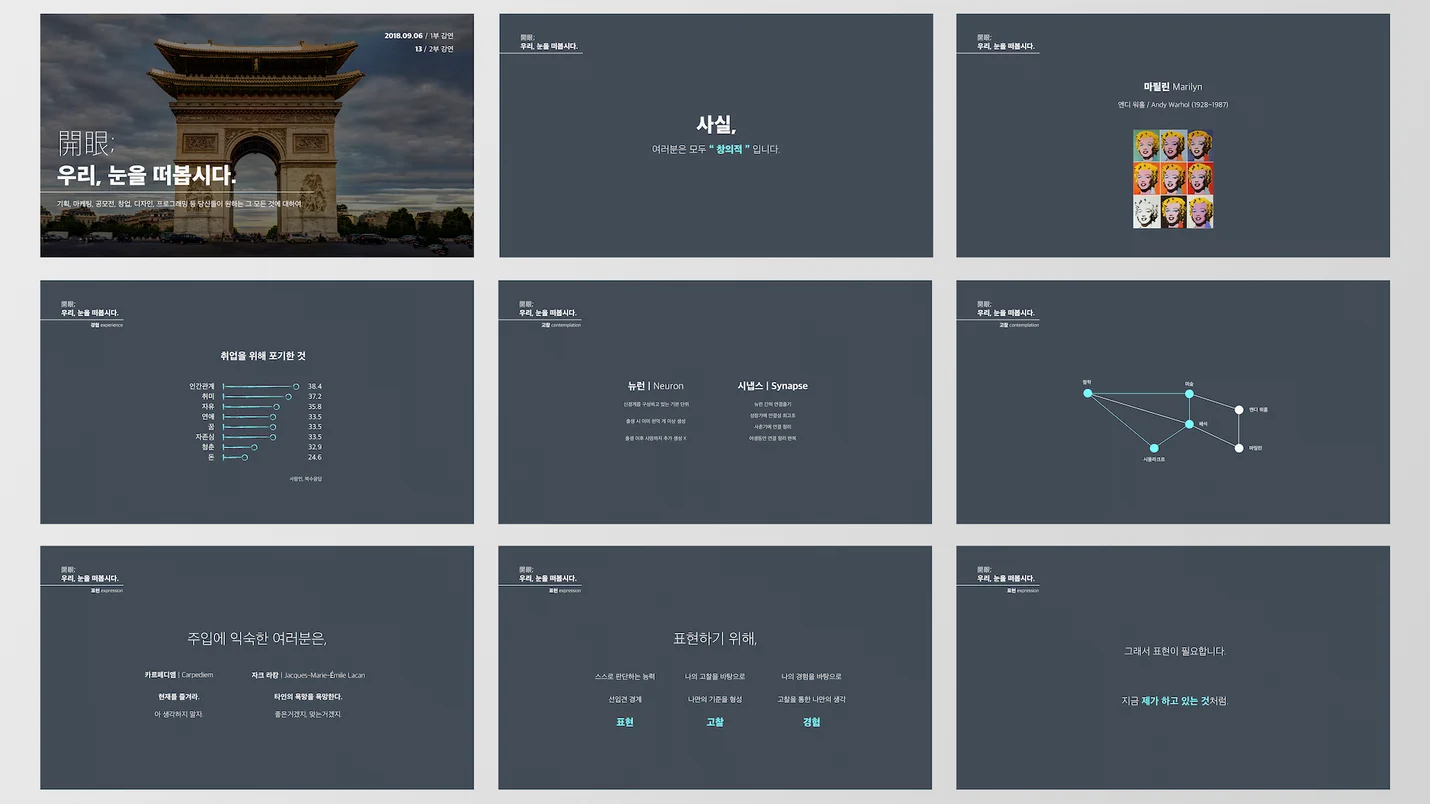Click the lollipop bar end dot for '돈'

(x=245, y=457)
